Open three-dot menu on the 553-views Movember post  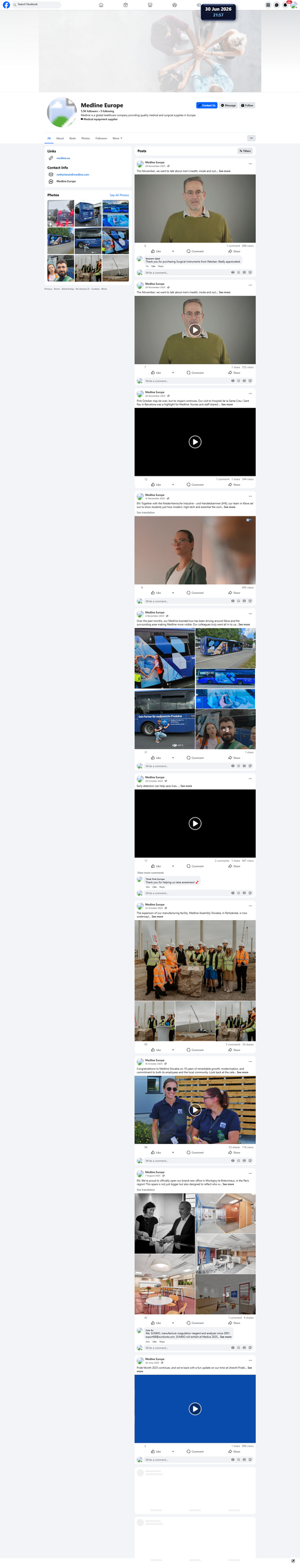250,285
